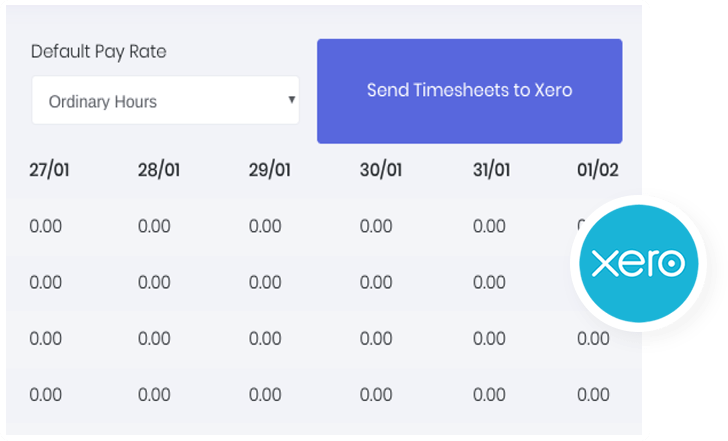728x441 pixels.
Task: Click third-row hours cell under 30/01
Action: tap(376, 339)
